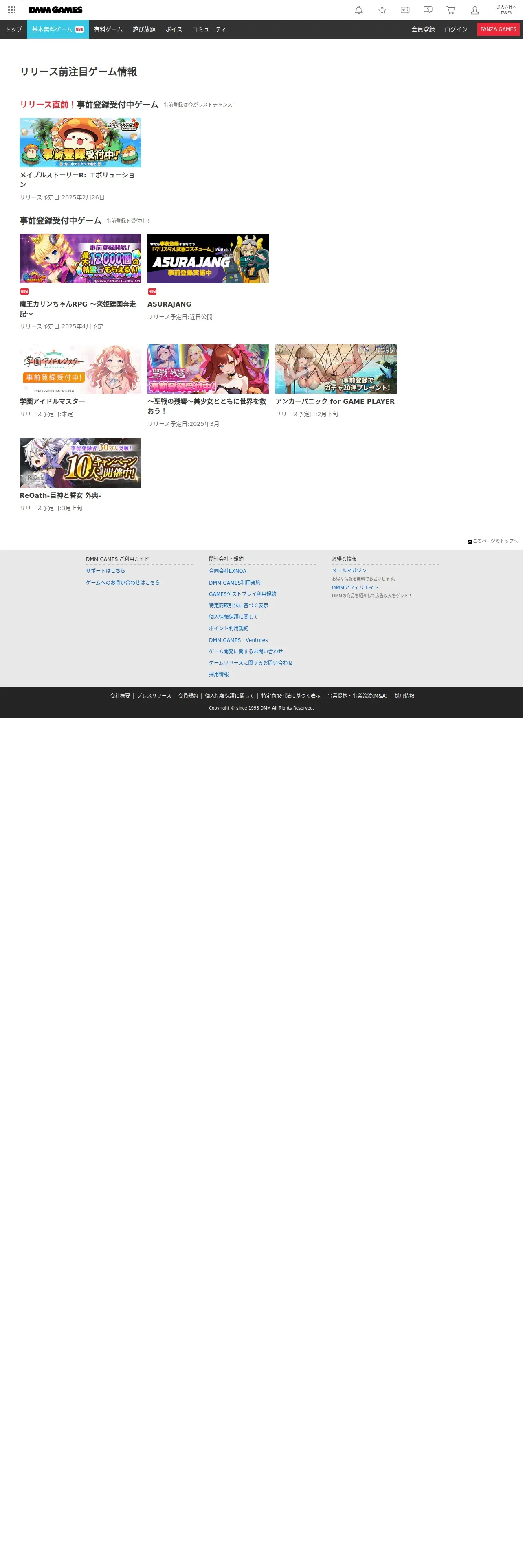The image size is (523, 1568).
Task: Open the 魔王カリンちゃんRPG banner thumbnail
Action: [80, 259]
